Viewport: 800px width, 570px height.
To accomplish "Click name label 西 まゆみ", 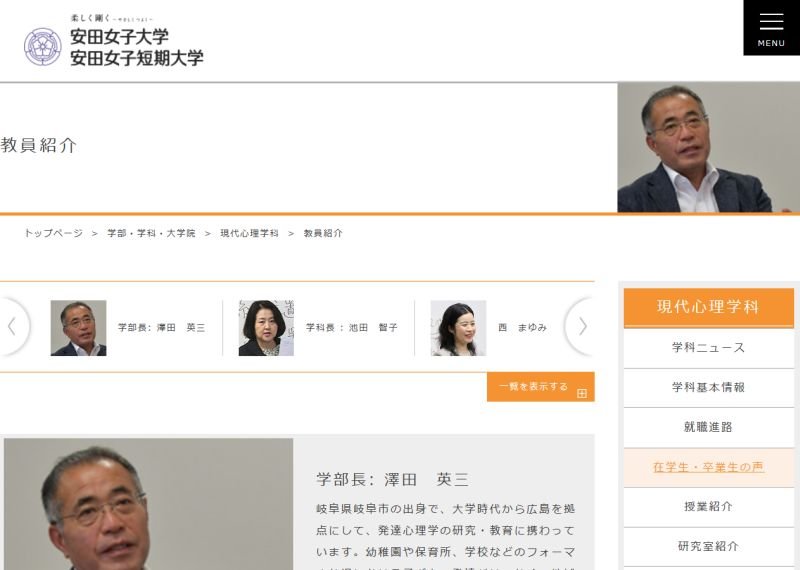I will [x=522, y=328].
